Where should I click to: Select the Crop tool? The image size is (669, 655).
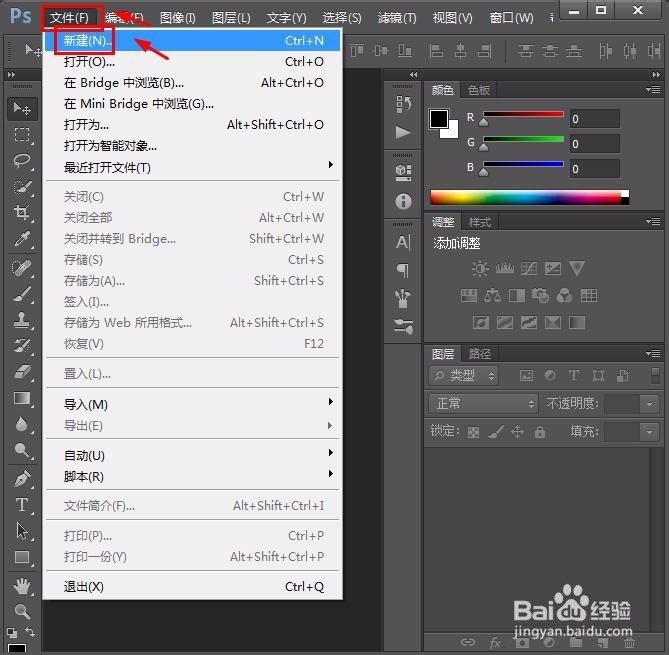pyautogui.click(x=22, y=212)
